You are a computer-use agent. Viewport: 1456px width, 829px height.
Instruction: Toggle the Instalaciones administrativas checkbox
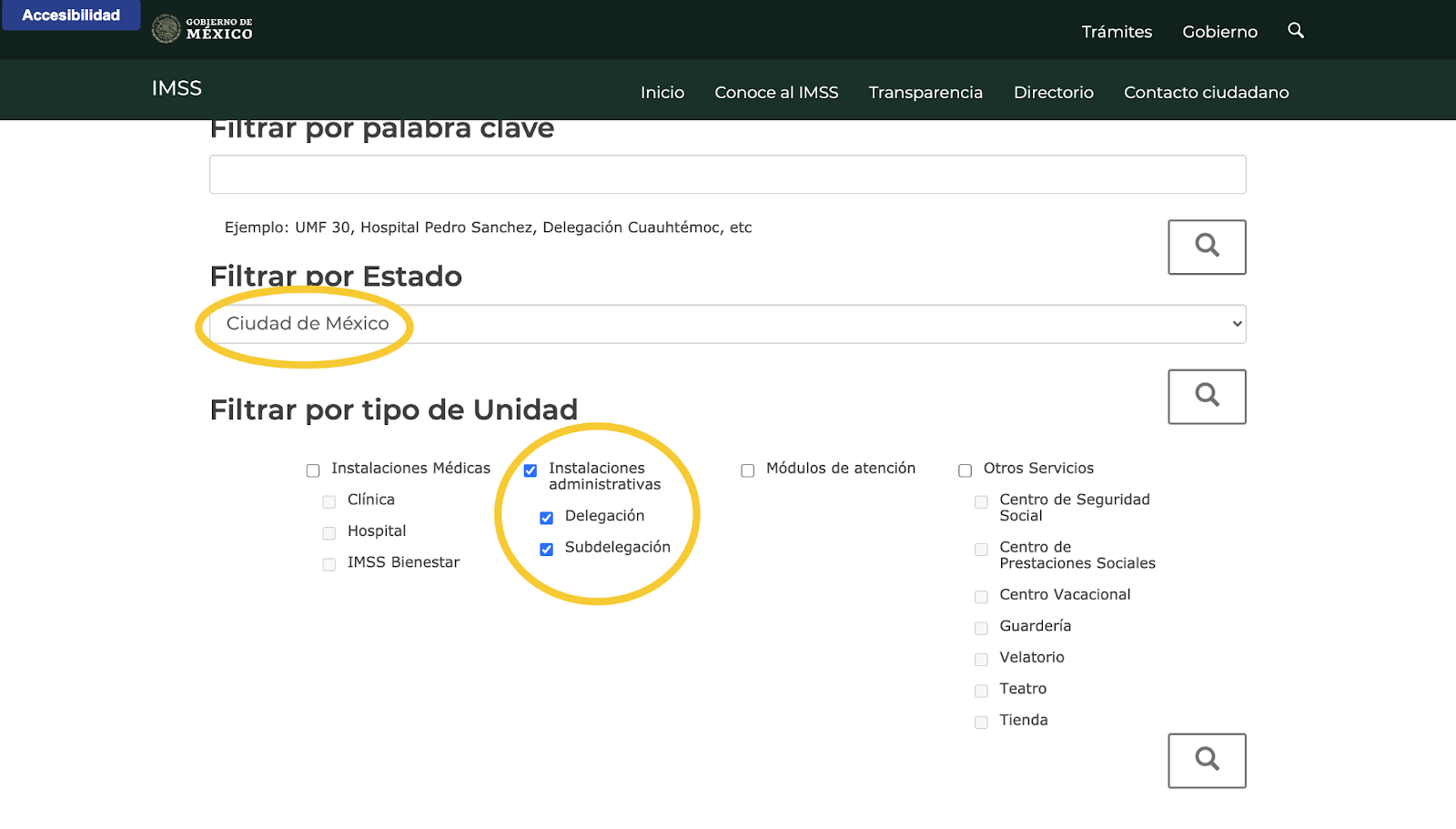(530, 470)
